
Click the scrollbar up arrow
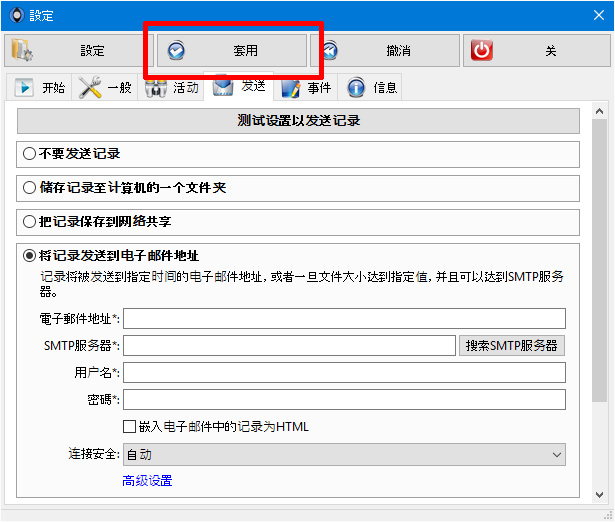pos(599,111)
